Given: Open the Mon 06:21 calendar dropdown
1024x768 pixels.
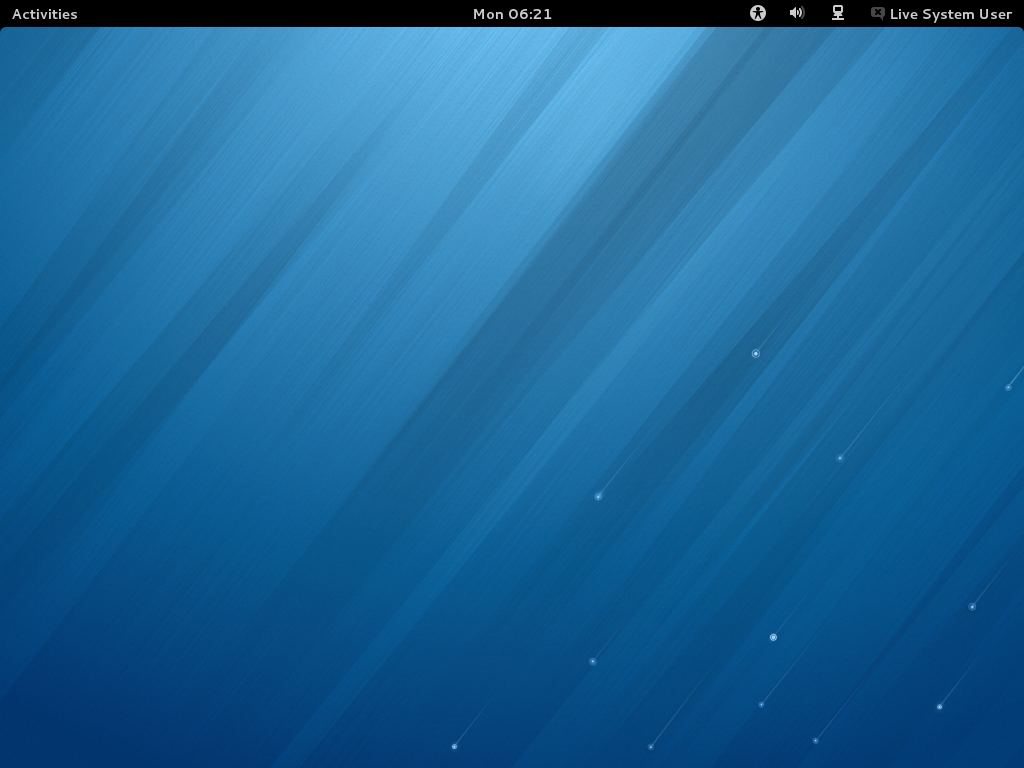Looking at the screenshot, I should tap(512, 14).
